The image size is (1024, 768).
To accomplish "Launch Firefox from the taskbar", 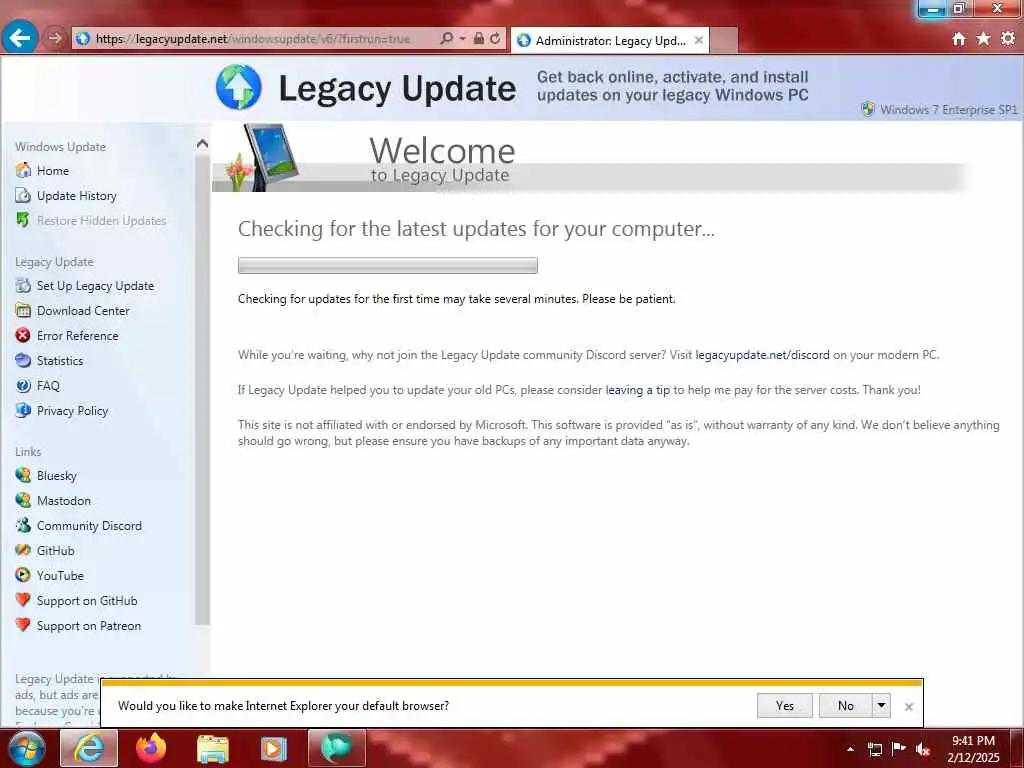I will (151, 748).
